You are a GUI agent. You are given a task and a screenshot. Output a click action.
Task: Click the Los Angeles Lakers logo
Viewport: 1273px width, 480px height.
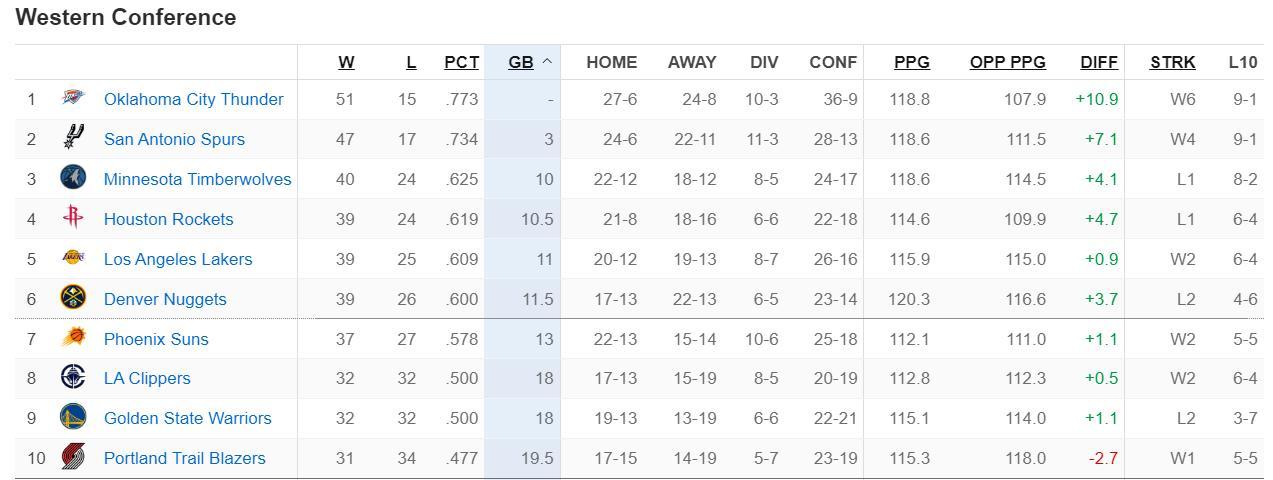click(73, 259)
